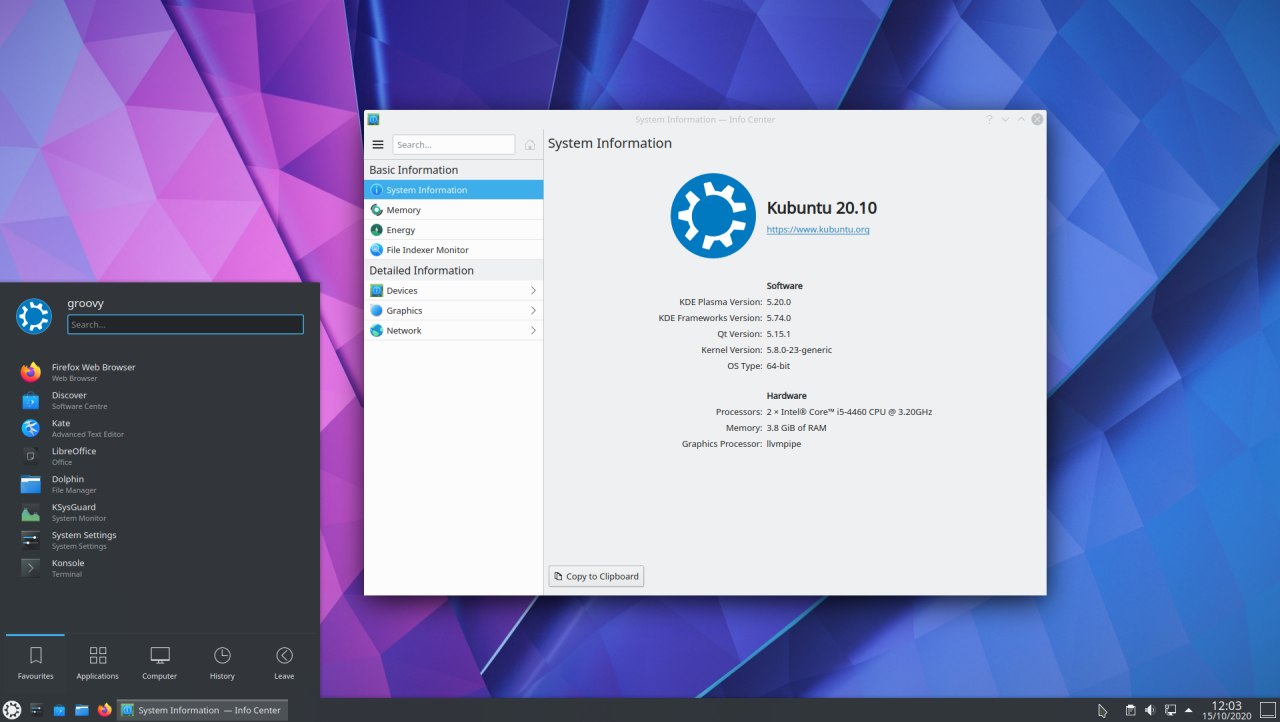This screenshot has height=722, width=1280.
Task: Click the Kubuntu application launcher button on taskbar
Action: pos(12,710)
